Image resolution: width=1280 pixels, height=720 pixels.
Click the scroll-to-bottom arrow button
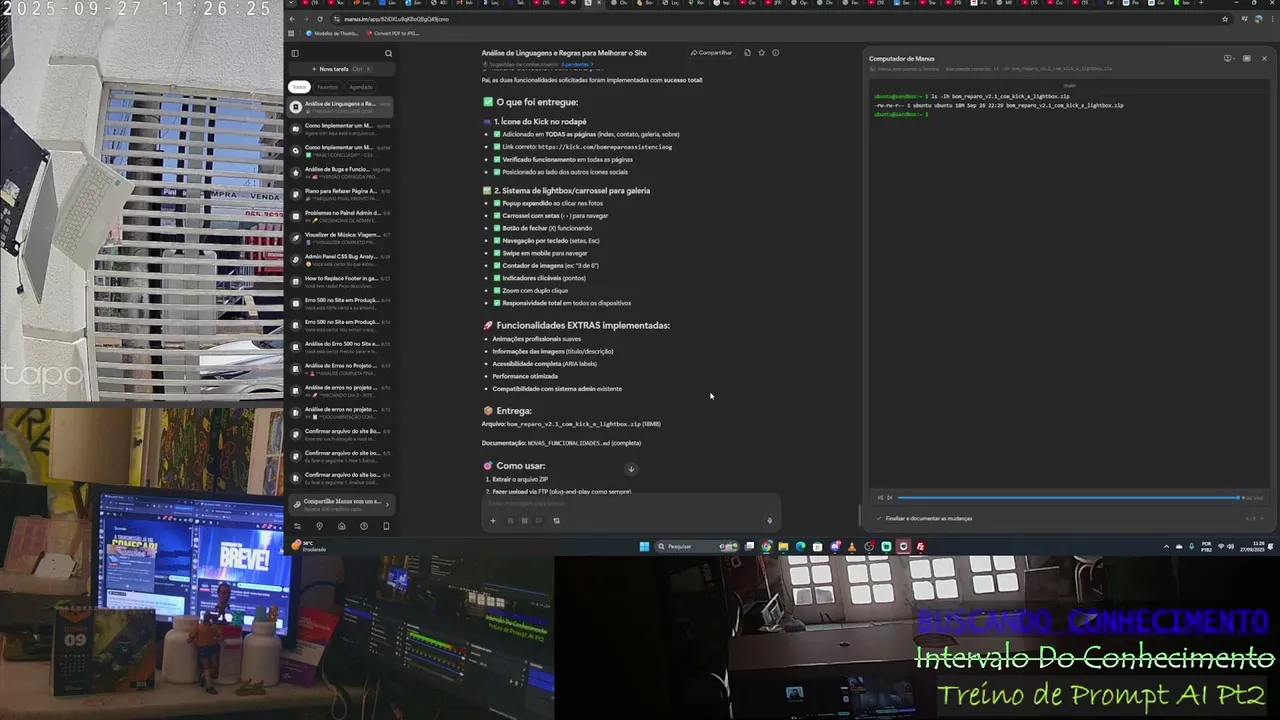(631, 469)
